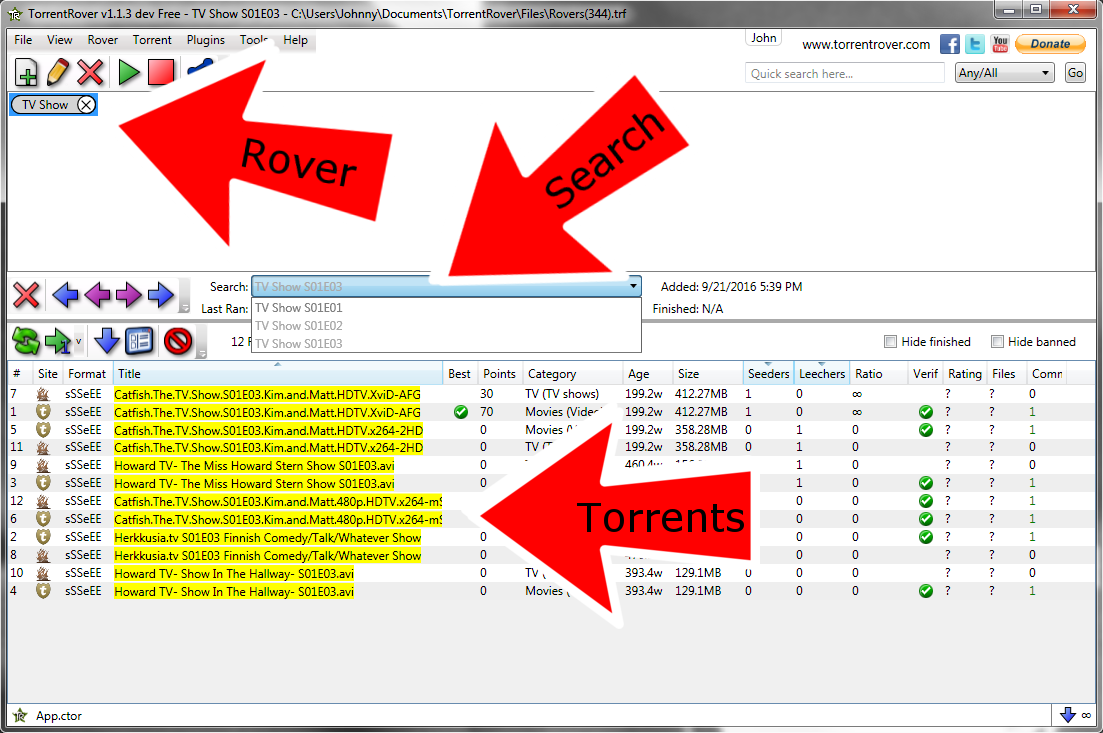Click the purple right arrow icon
This screenshot has width=1103, height=733.
tap(129, 295)
